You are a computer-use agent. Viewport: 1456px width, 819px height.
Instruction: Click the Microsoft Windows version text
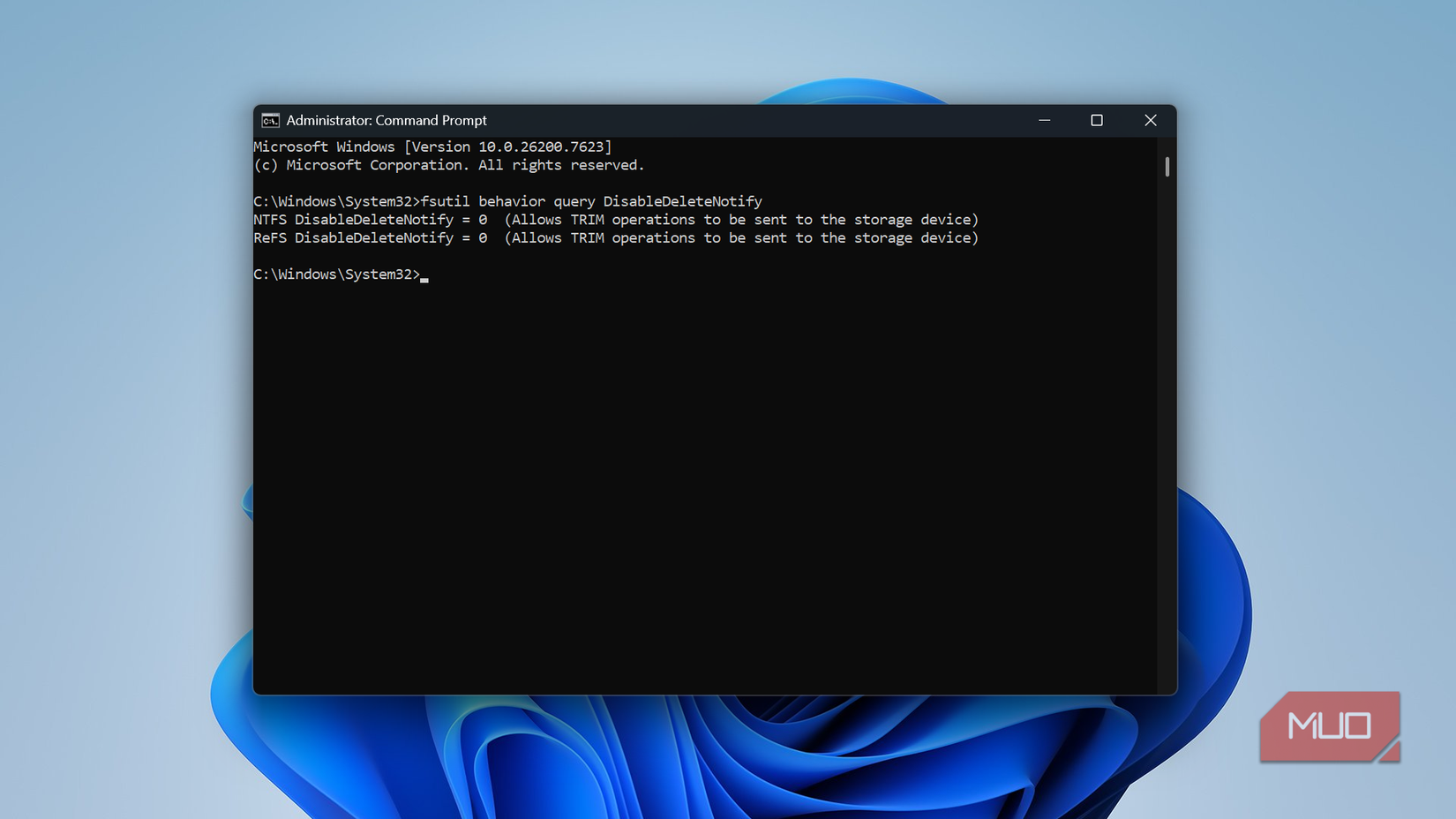[x=432, y=146]
